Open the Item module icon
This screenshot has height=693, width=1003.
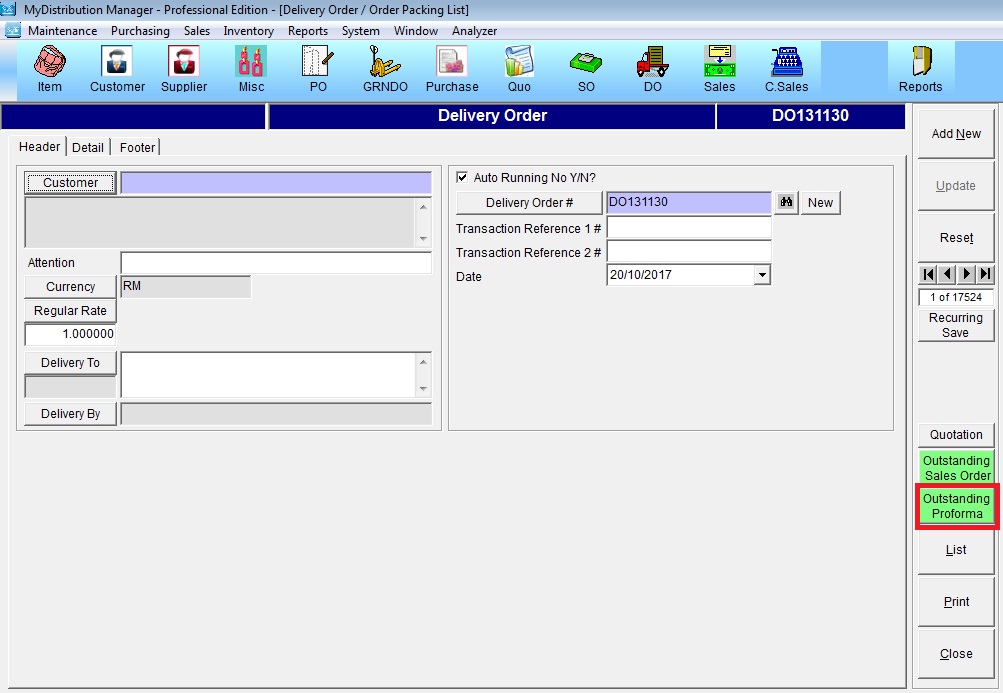[49, 67]
